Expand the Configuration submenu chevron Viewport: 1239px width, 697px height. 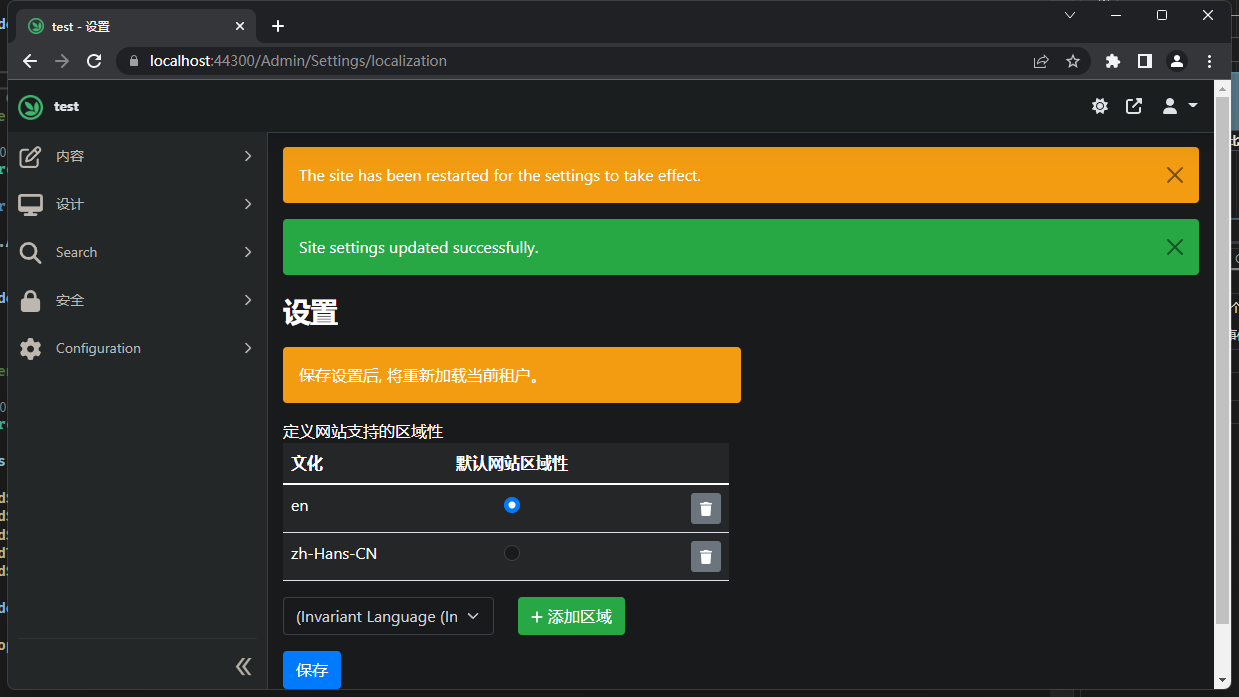click(247, 348)
